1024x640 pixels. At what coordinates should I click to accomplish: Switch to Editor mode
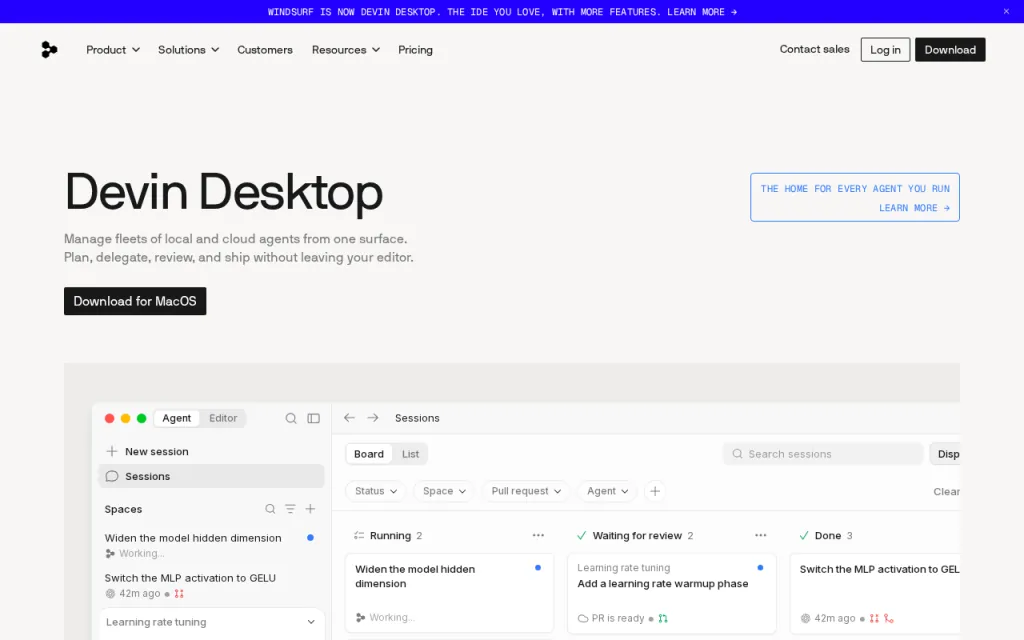click(223, 418)
